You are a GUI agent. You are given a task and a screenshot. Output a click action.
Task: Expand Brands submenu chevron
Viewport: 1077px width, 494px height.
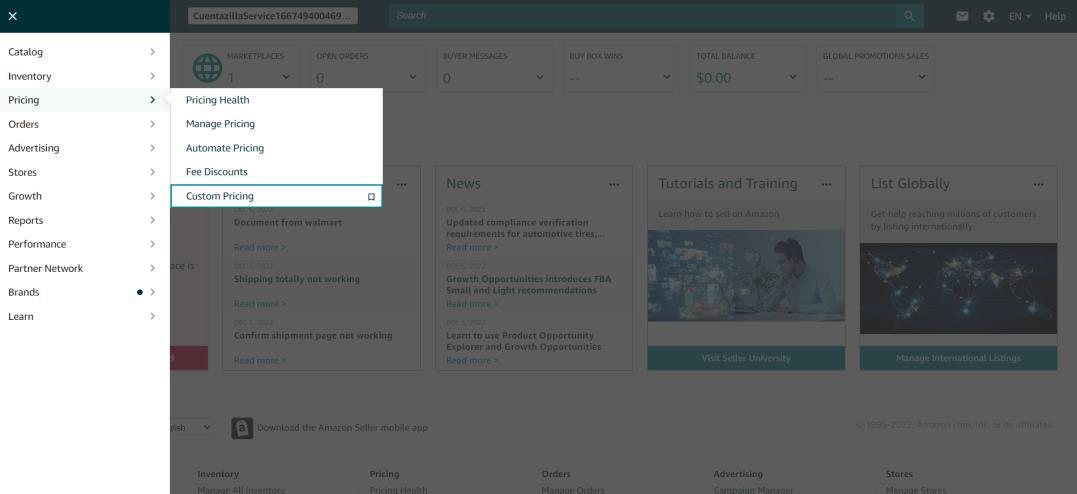[152, 292]
